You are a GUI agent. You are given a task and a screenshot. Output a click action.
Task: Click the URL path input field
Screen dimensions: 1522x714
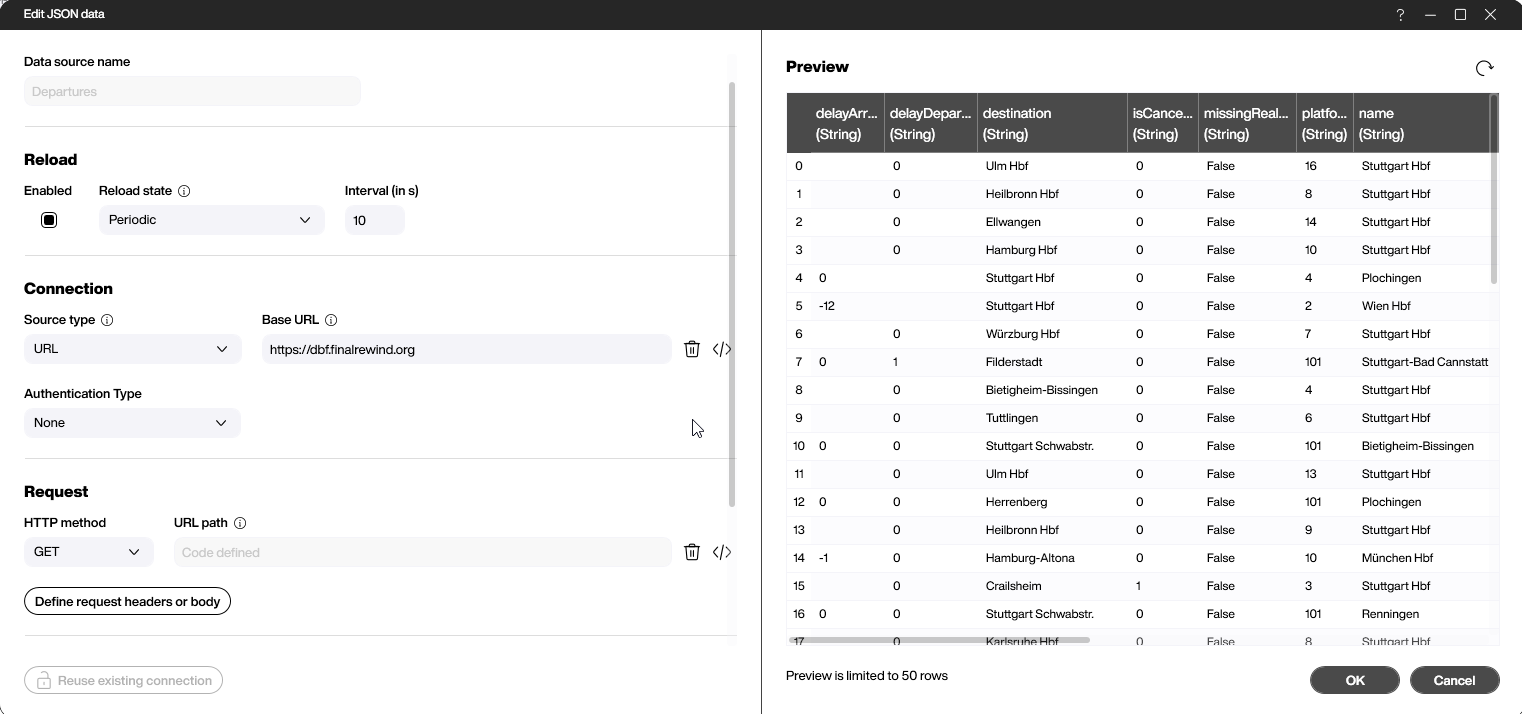pyautogui.click(x=422, y=552)
